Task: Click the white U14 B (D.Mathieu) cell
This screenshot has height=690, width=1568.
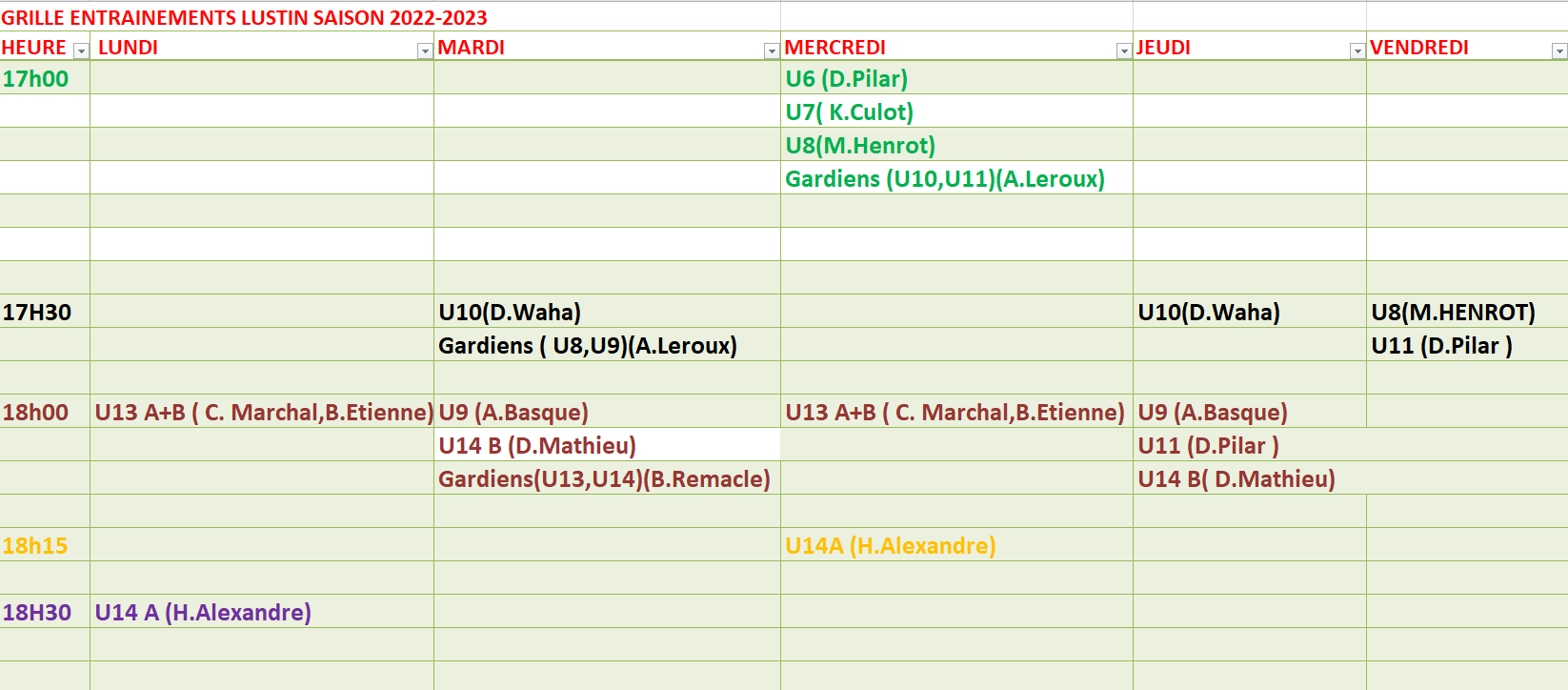Action: 607,445
